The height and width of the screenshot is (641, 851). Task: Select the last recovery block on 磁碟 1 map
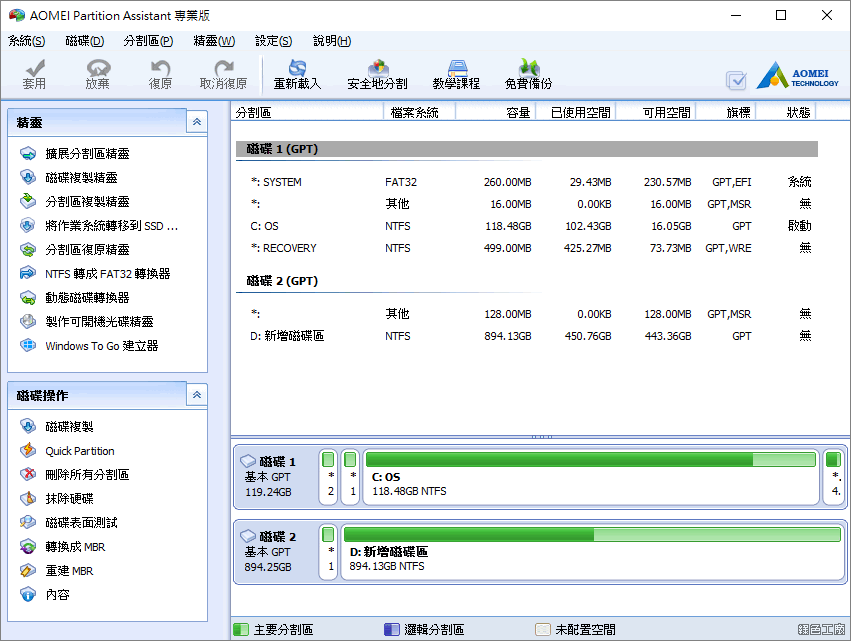pos(834,477)
